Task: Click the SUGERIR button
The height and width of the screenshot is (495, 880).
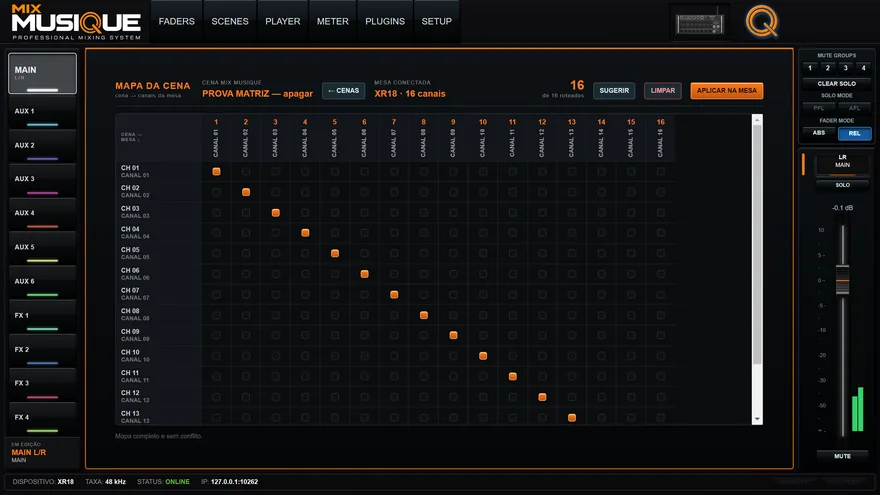Action: click(x=614, y=90)
